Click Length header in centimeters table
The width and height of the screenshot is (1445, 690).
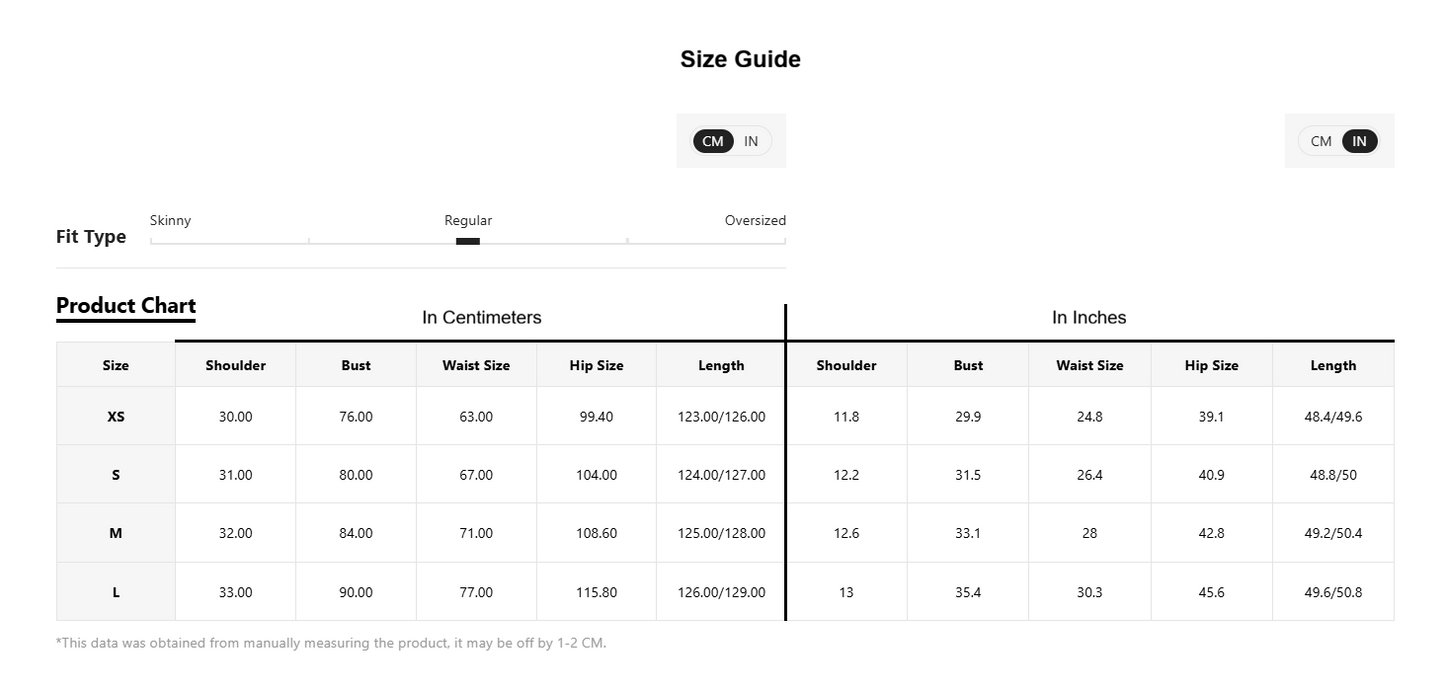721,365
